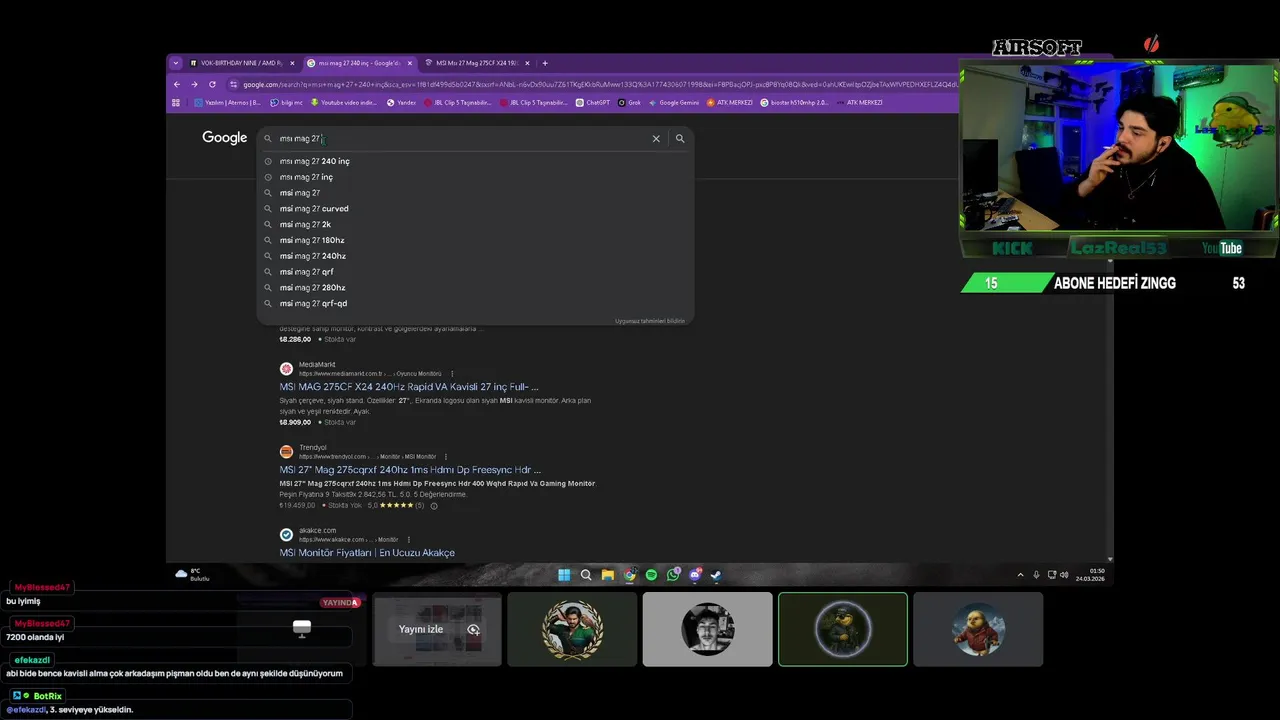Open the taskbar clock and date

1090,575
